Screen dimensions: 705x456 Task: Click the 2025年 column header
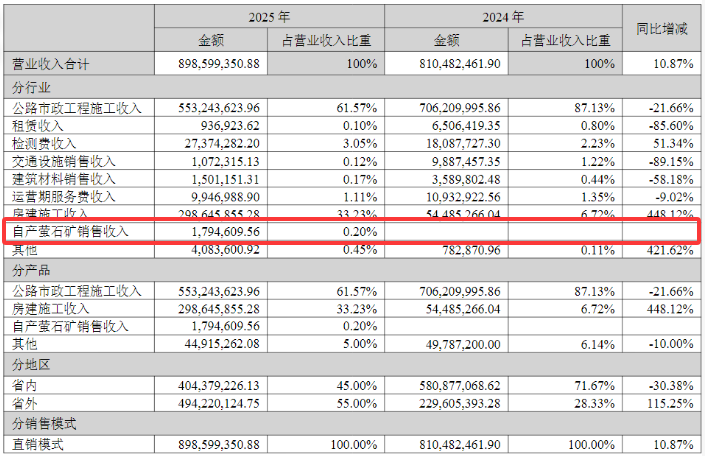[x=269, y=17]
